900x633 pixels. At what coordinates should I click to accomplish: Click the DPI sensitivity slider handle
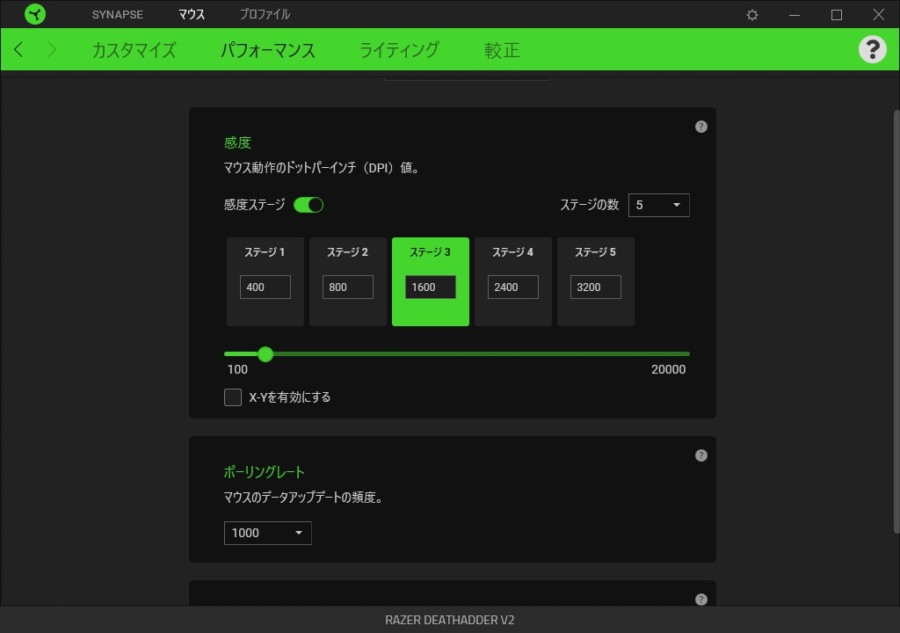[x=265, y=354]
